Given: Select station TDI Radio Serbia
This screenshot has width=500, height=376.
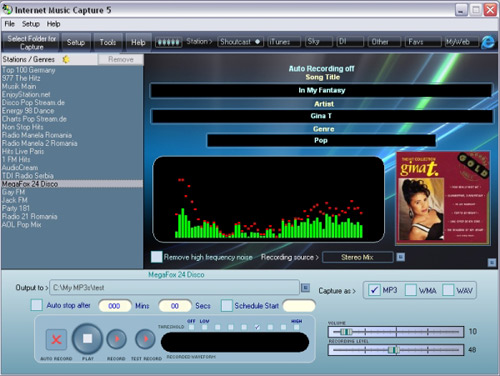Looking at the screenshot, I should click(72, 176).
